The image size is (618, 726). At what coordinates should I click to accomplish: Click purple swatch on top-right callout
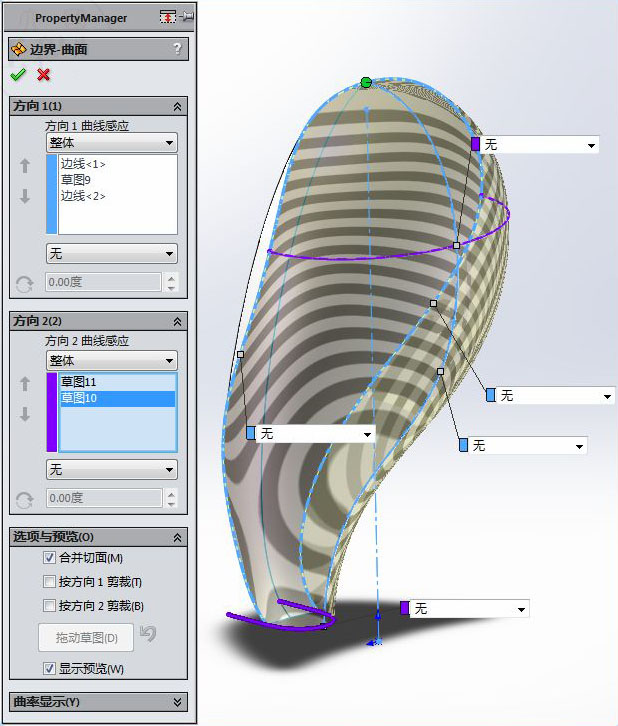(475, 144)
